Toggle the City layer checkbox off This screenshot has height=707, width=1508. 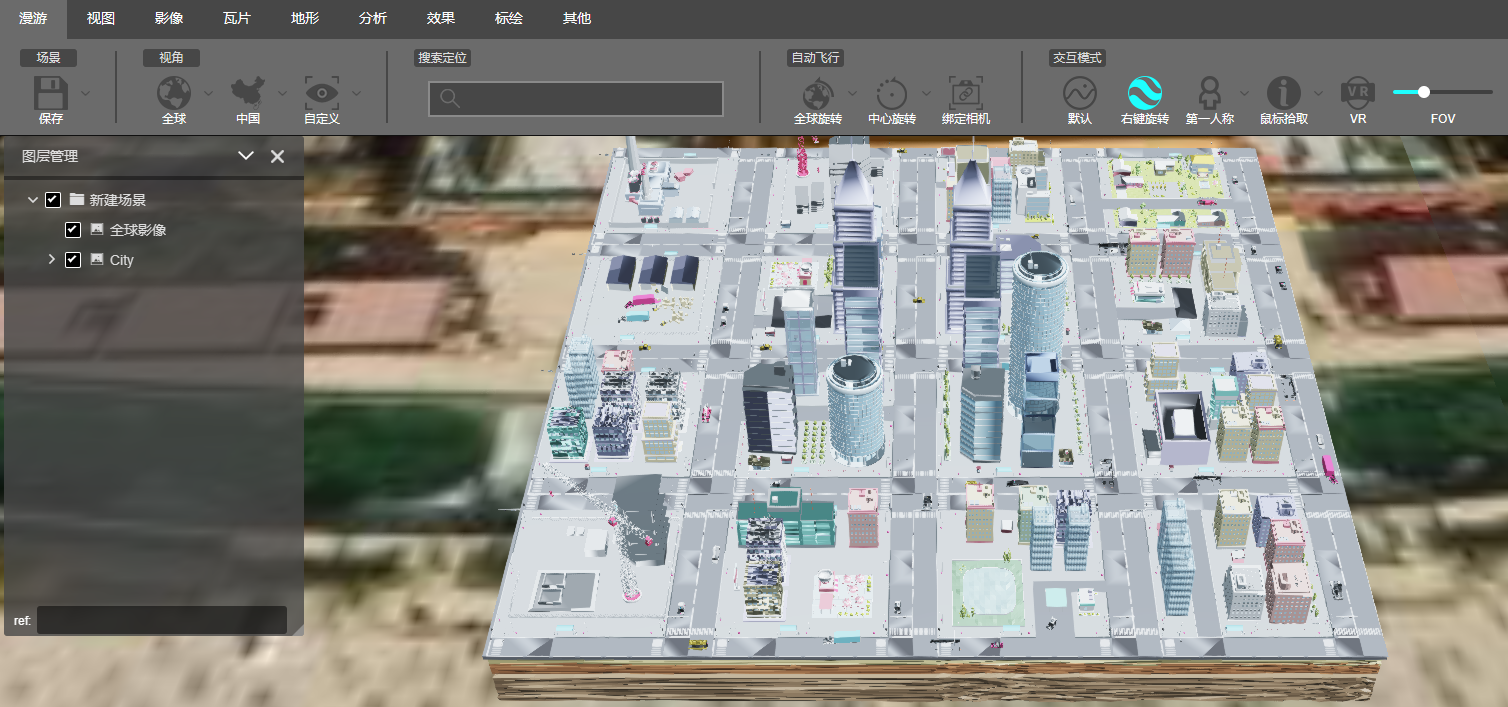(x=72, y=260)
